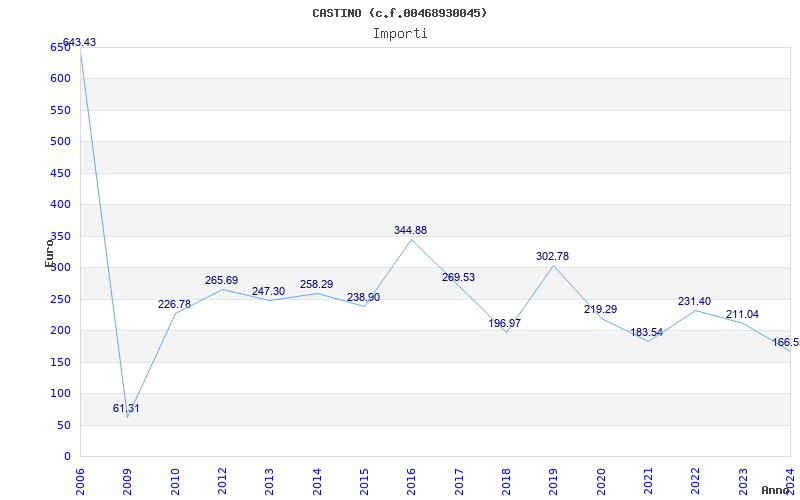
Task: Click the 196.97 data label for 2018
Action: point(505,323)
